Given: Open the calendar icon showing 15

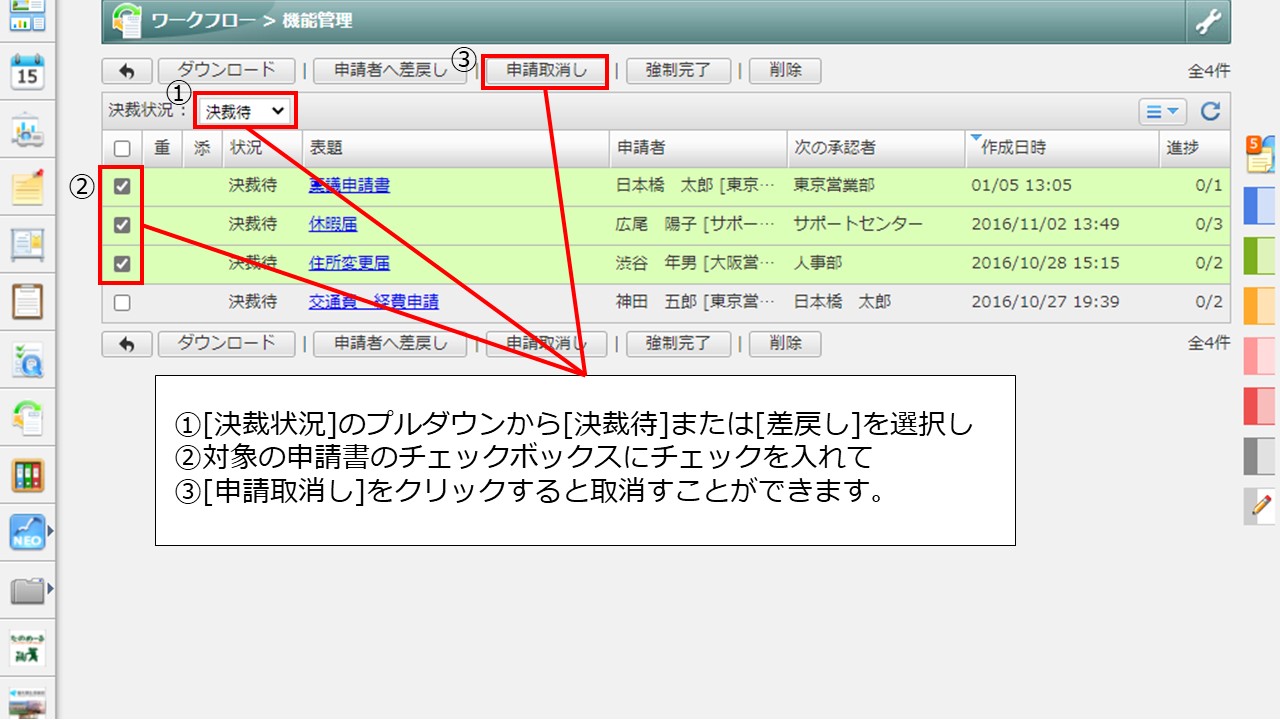Looking at the screenshot, I should click(27, 72).
